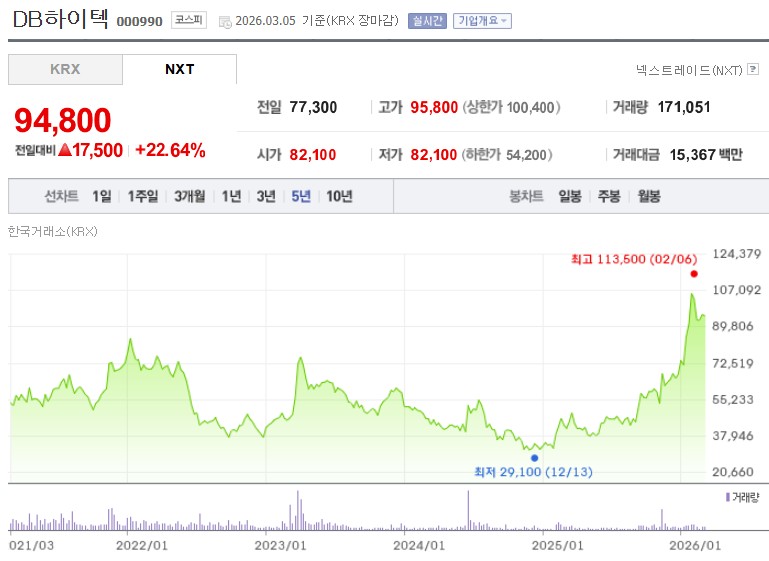Show the 1주일 line chart

[143, 196]
